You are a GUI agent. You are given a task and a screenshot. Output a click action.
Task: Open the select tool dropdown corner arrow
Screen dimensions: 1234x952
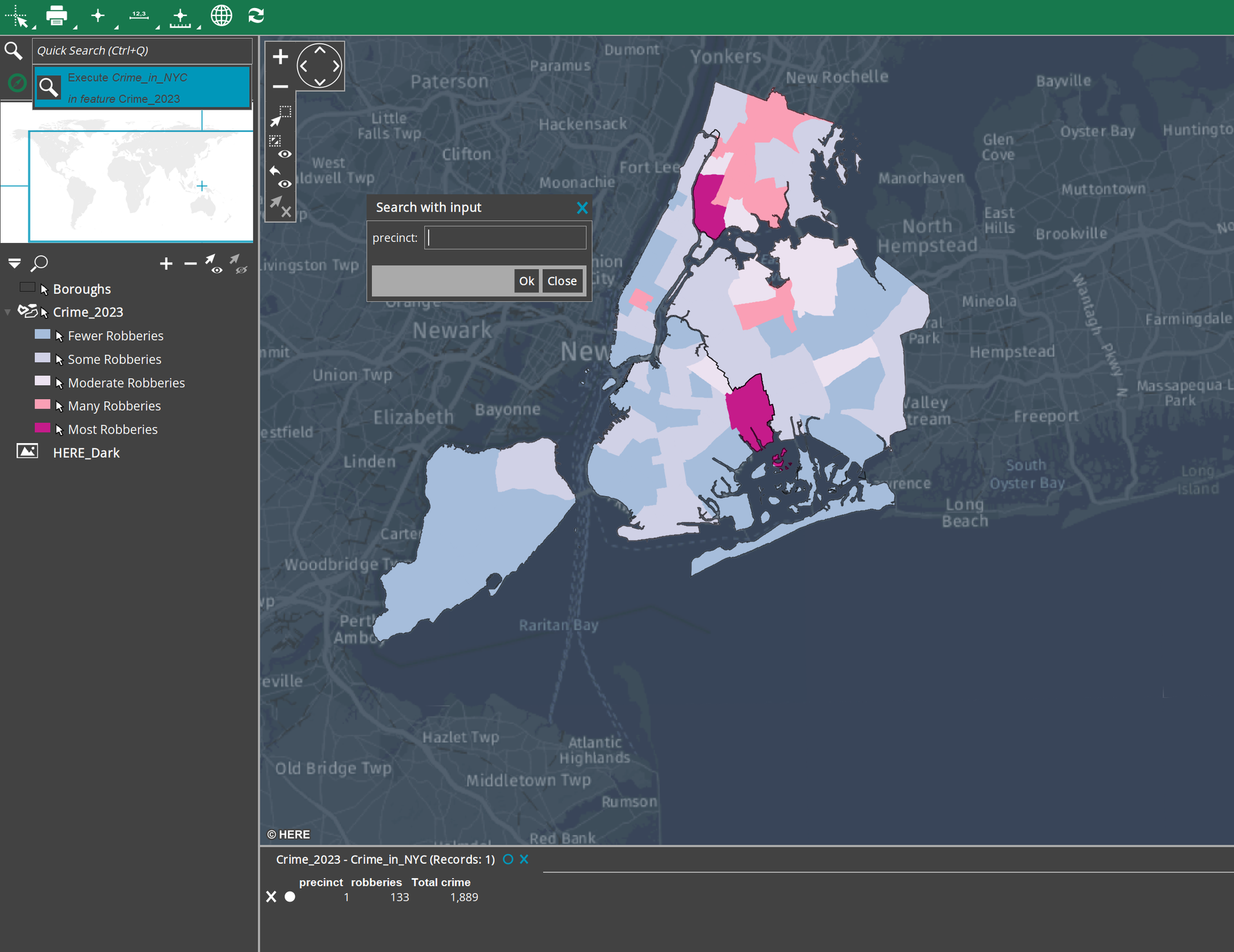pyautogui.click(x=34, y=27)
